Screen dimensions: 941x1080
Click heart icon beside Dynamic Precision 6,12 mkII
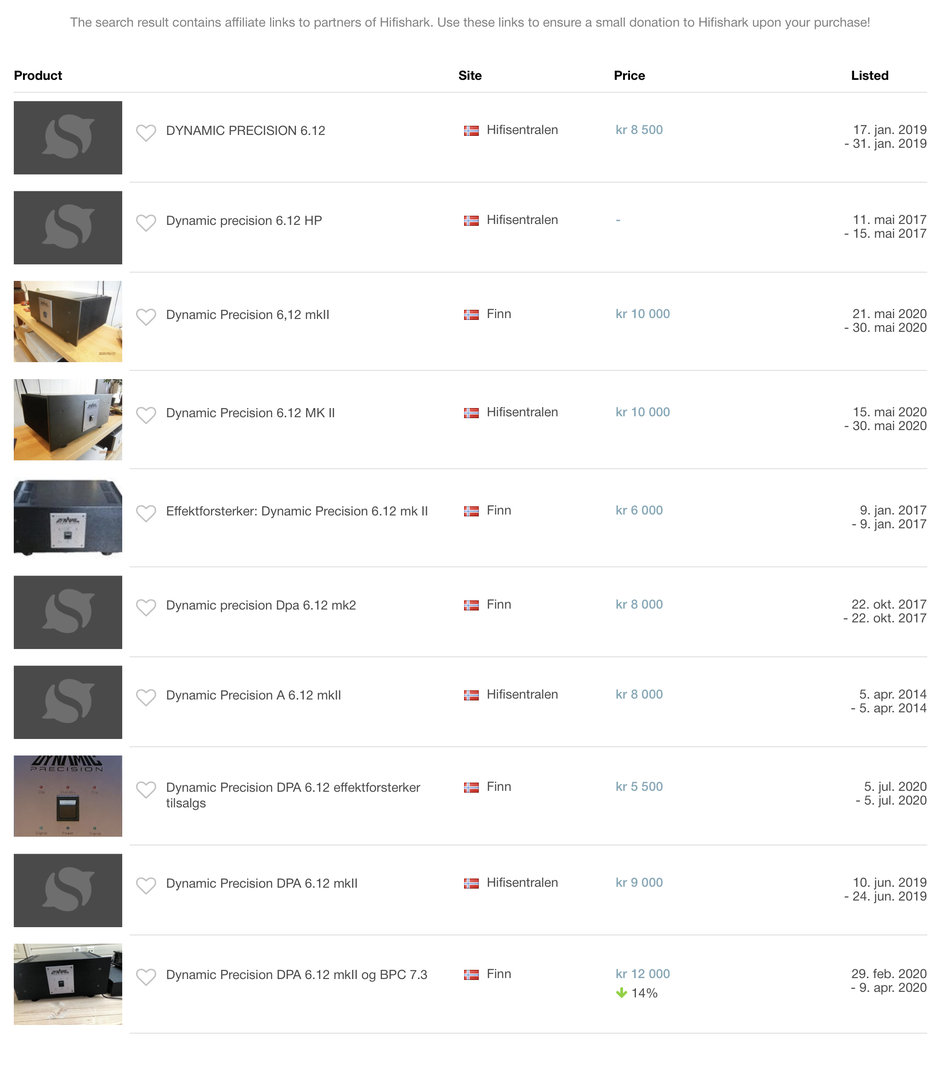[x=145, y=316]
